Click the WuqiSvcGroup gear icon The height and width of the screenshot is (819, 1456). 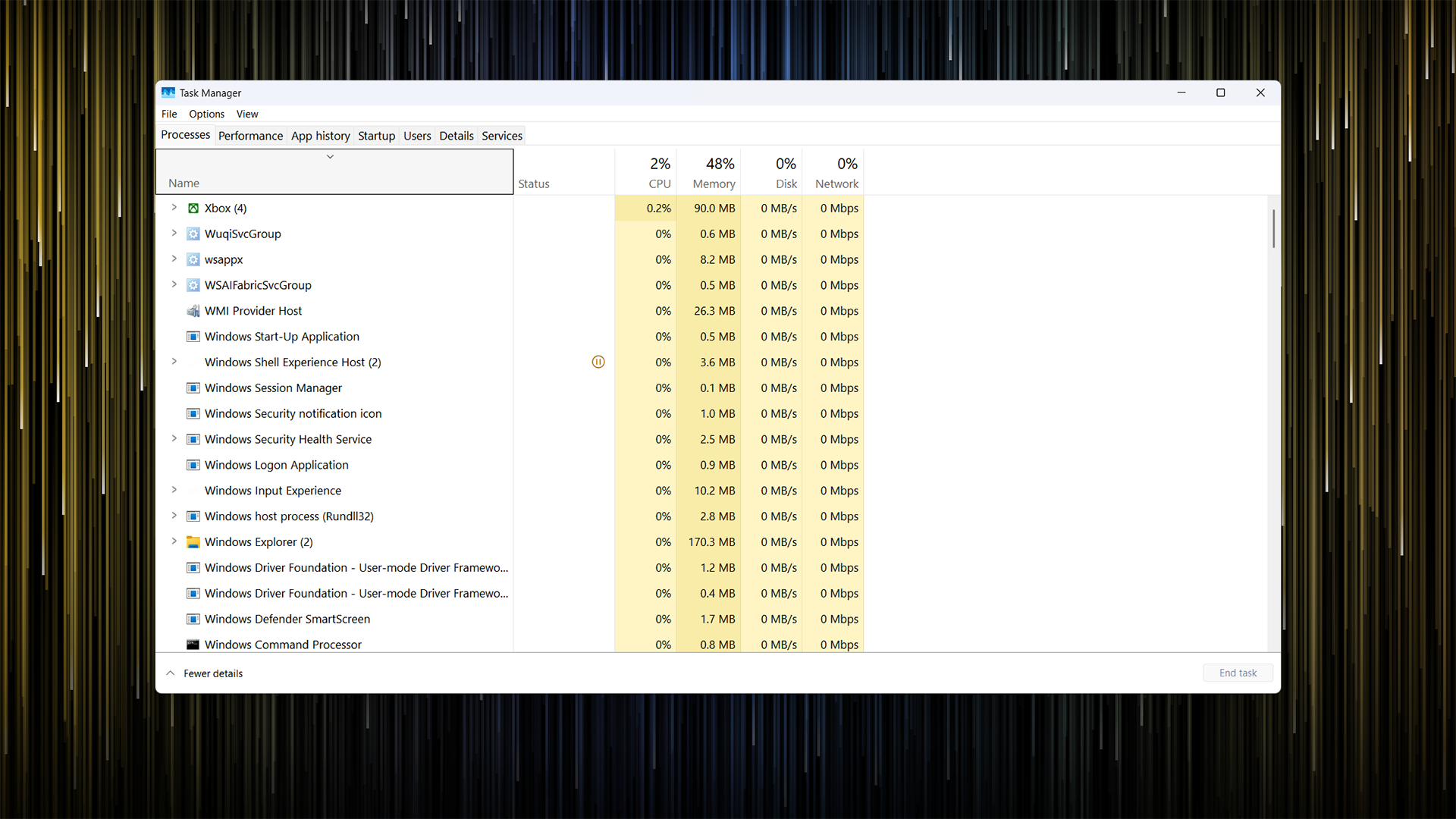(193, 234)
